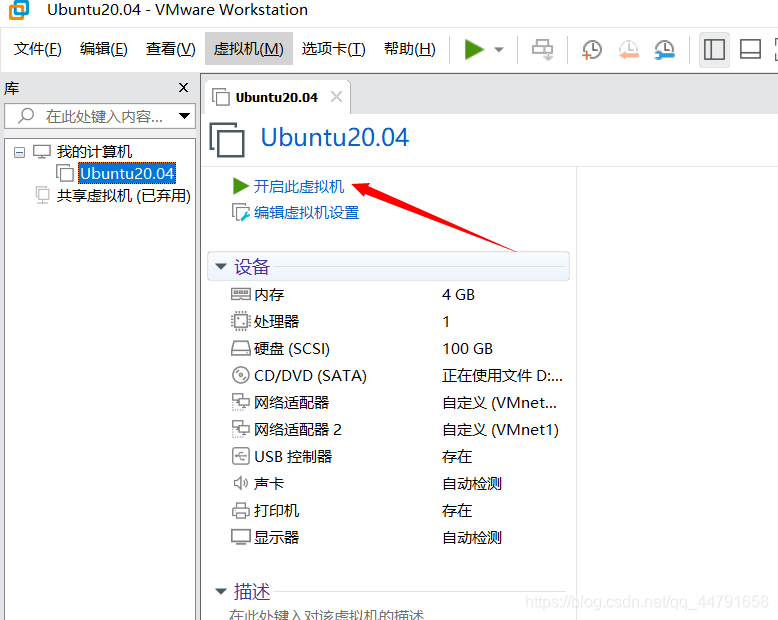Select the 声卡 device label
The image size is (778, 620).
click(x=269, y=483)
